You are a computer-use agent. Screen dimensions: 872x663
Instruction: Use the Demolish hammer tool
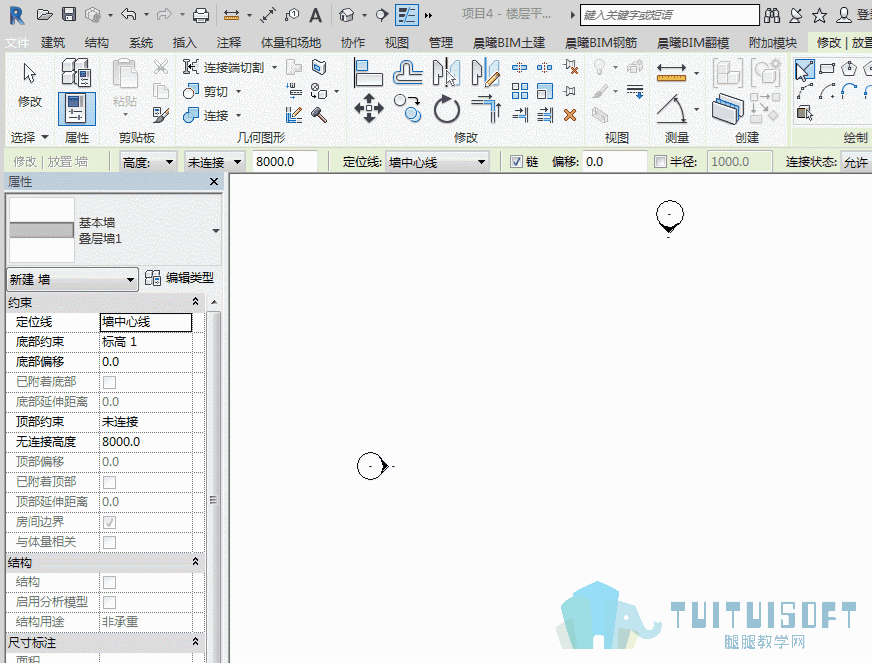point(319,115)
